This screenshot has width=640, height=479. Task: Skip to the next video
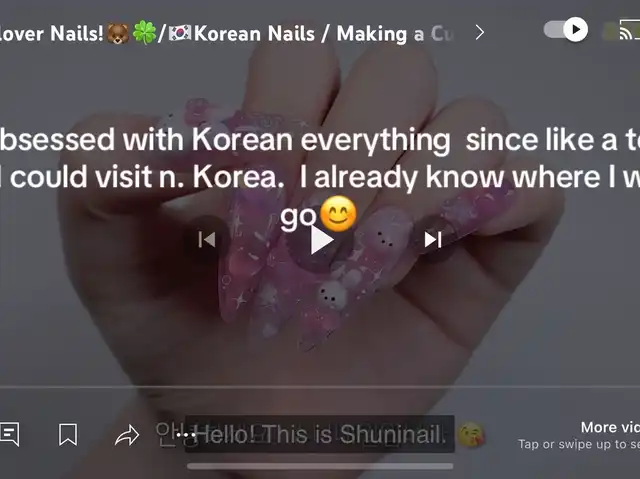433,240
